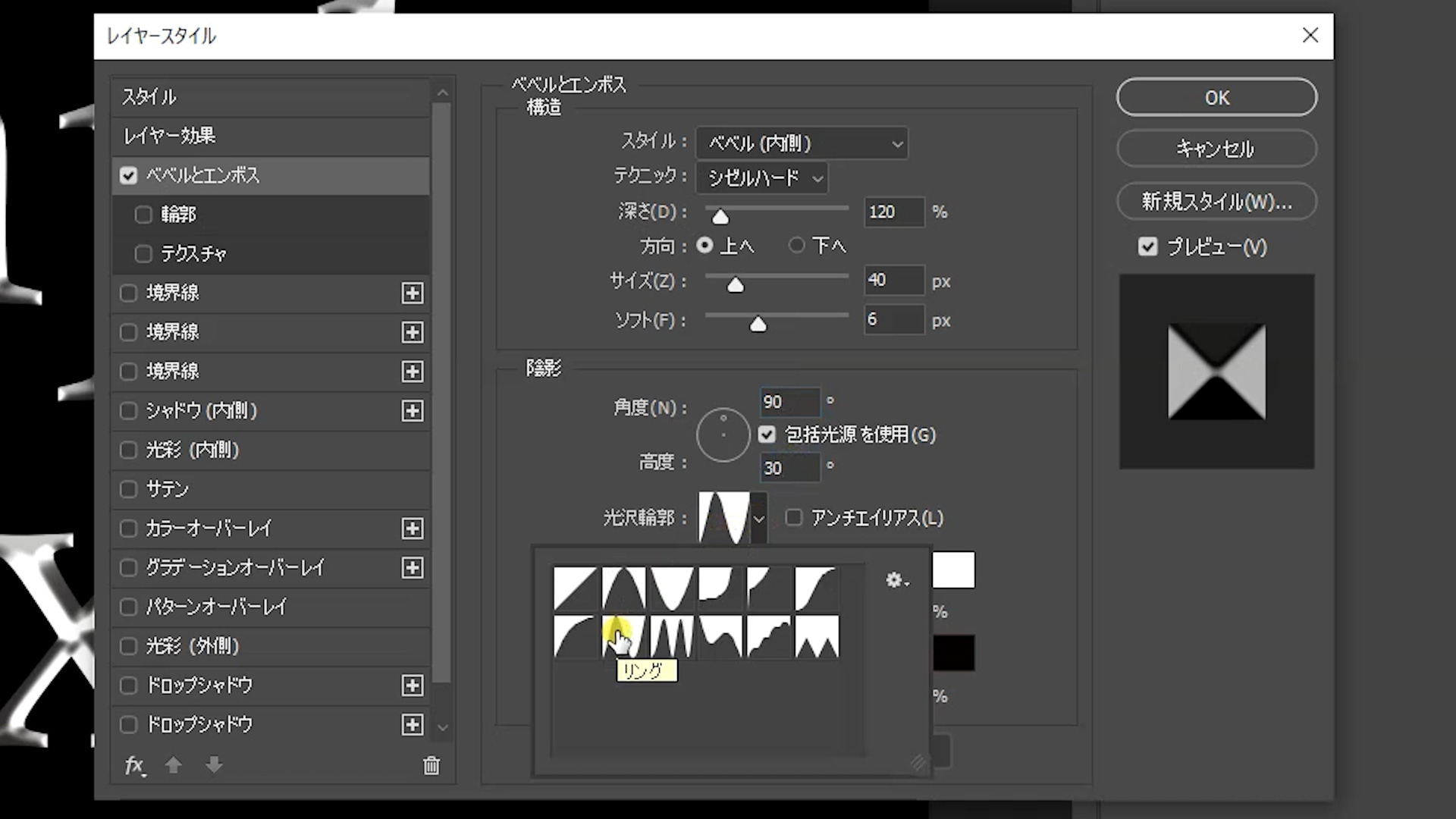
Task: Add a Color Overlay instance plus icon
Action: (x=412, y=529)
